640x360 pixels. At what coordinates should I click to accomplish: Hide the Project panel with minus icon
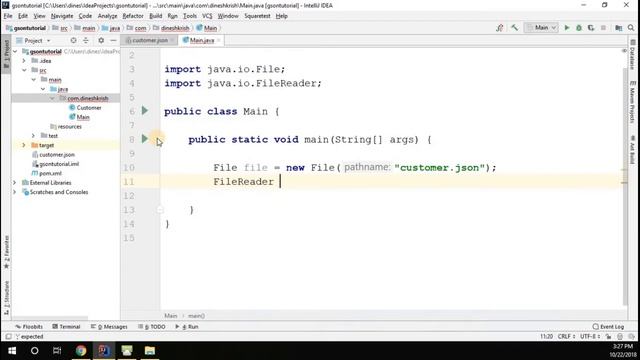pyautogui.click(x=113, y=40)
